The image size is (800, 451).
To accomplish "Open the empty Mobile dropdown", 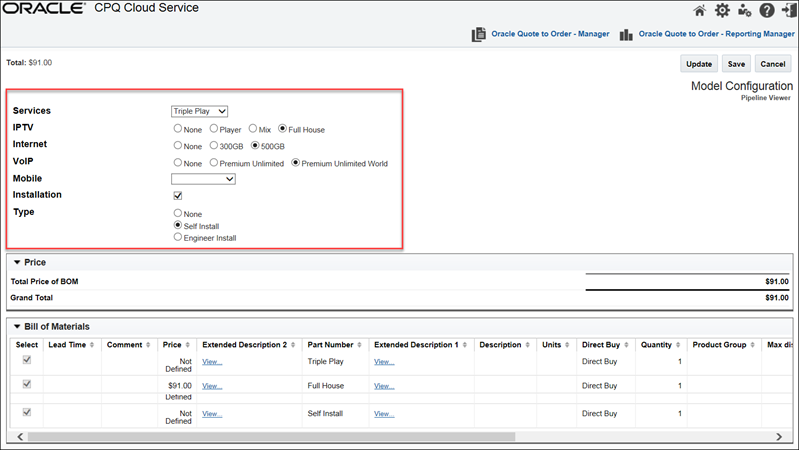I will [x=203, y=179].
